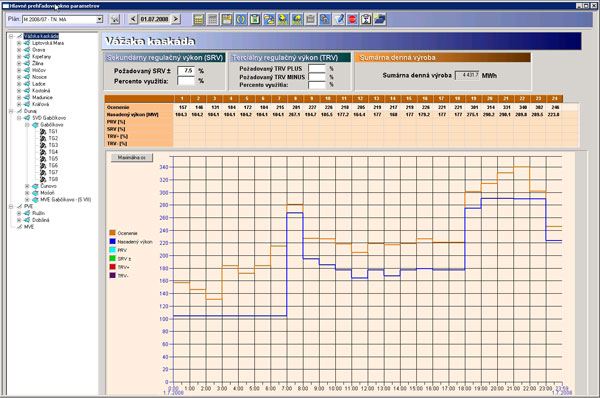Viewport: 600px width, 398px height.
Task: Click the TRV- purple legend swatch
Action: (x=112, y=275)
